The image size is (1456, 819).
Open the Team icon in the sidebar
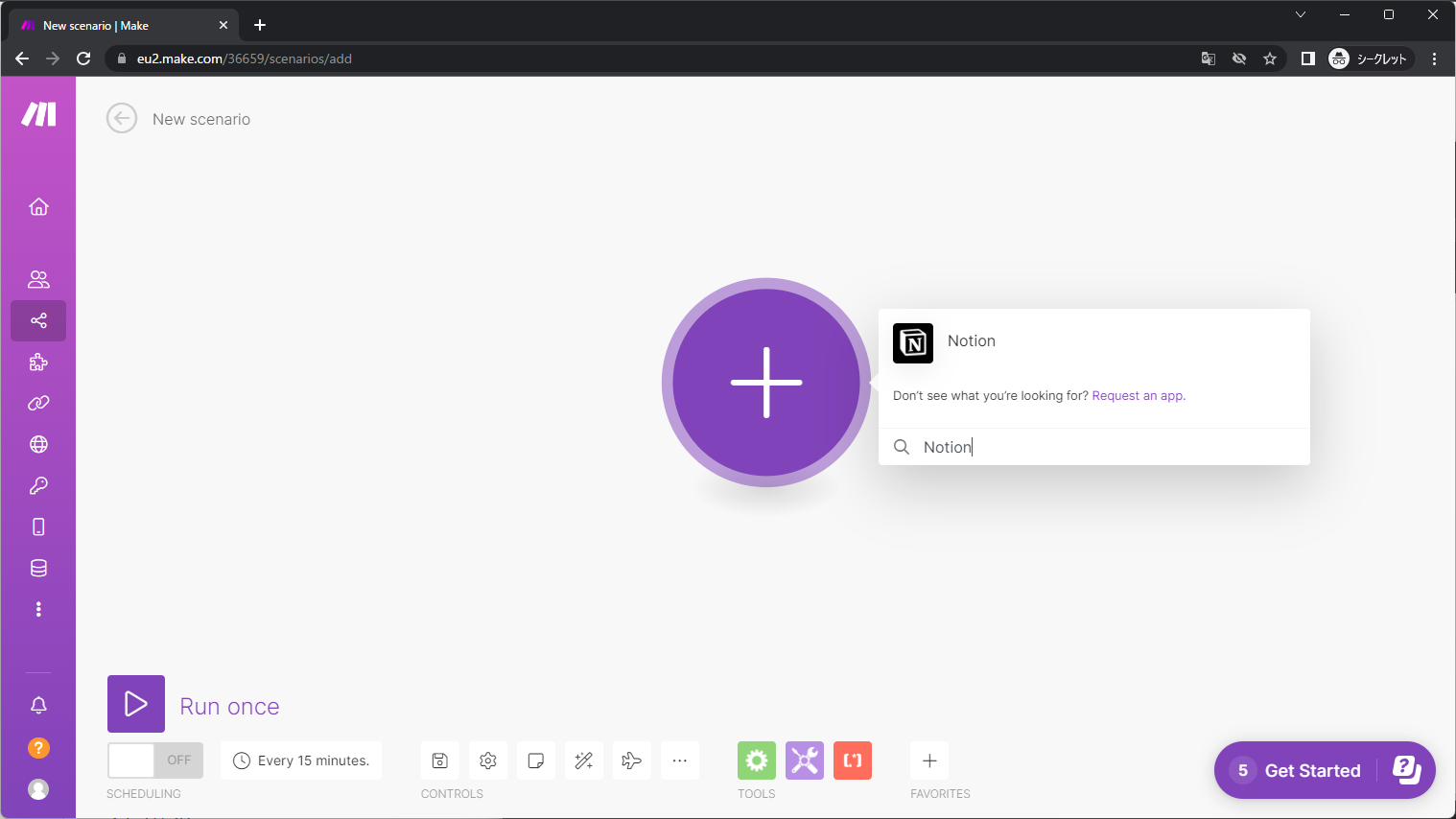coord(38,279)
